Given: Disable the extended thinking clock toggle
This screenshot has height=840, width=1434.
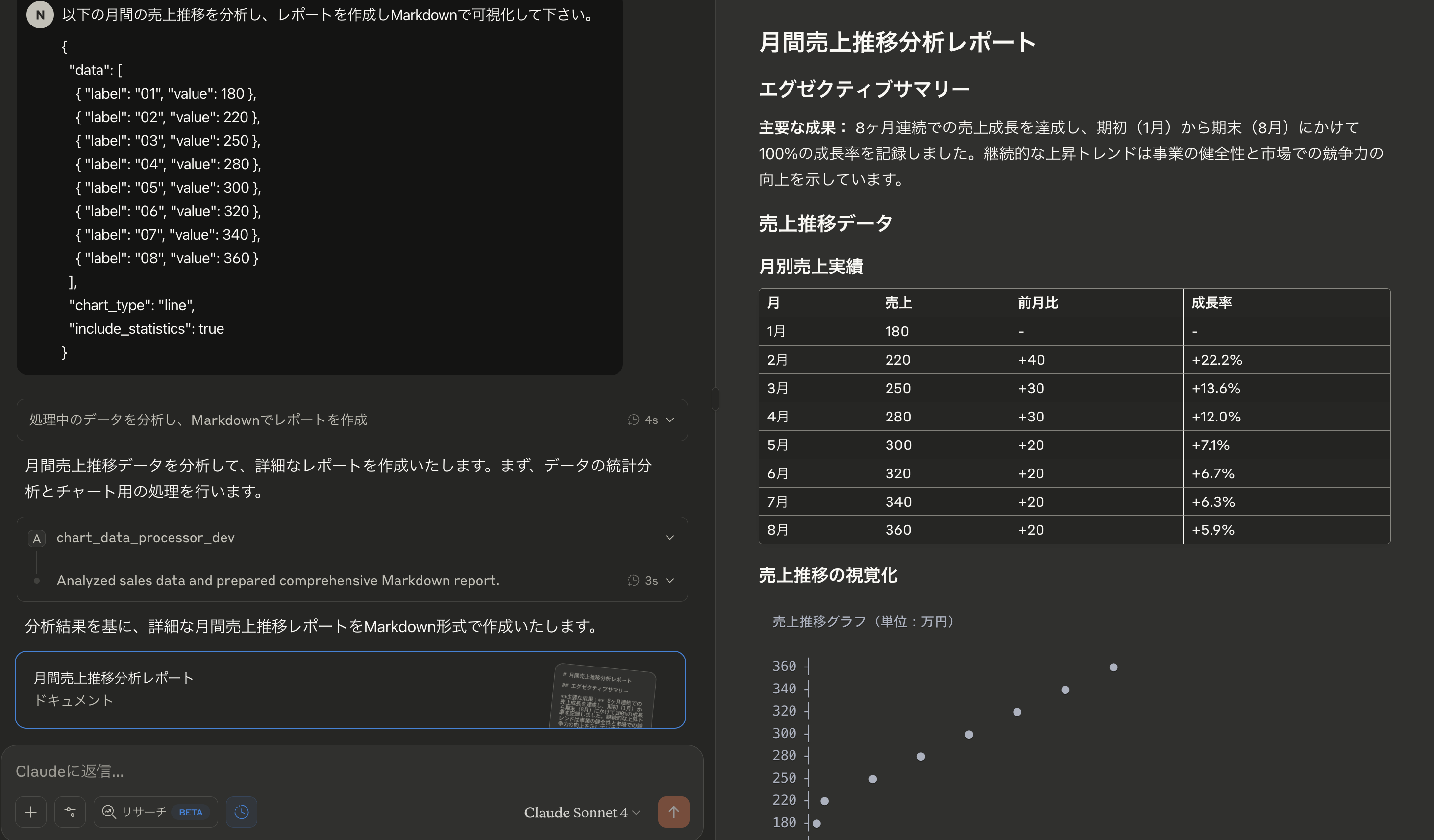Looking at the screenshot, I should 241,812.
